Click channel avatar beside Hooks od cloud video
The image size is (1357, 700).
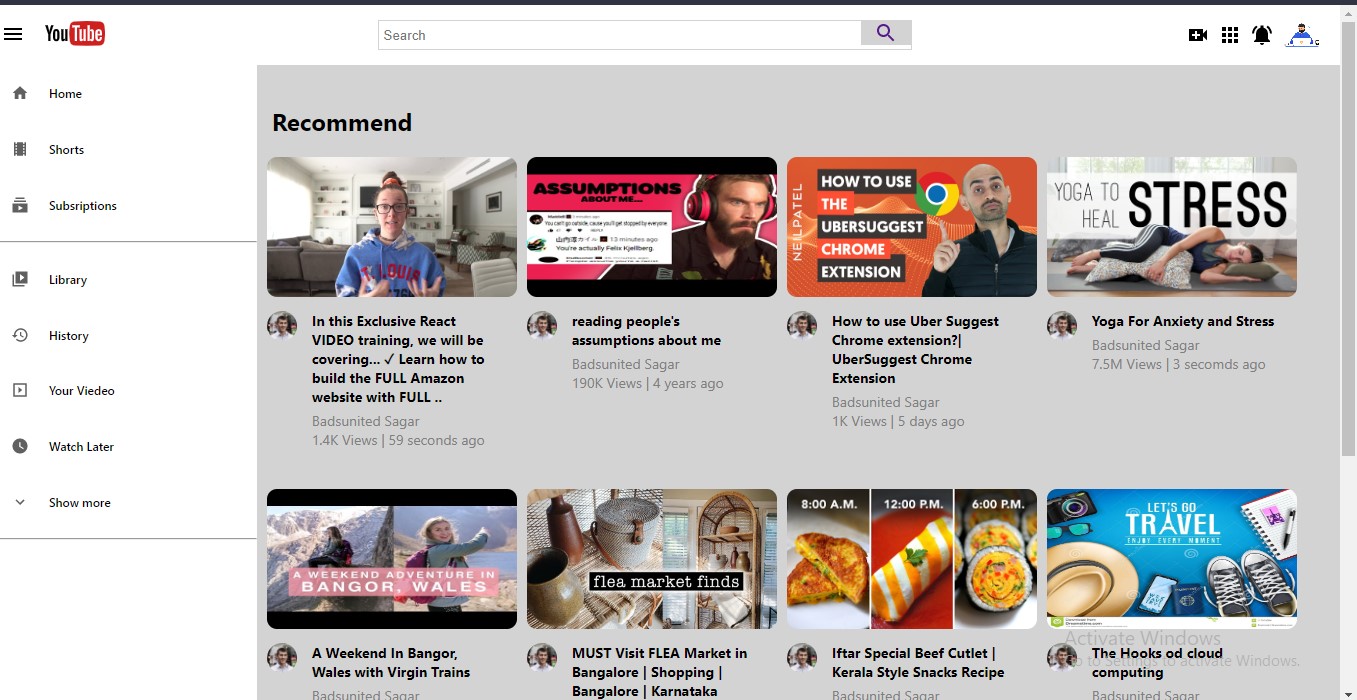pos(1062,658)
